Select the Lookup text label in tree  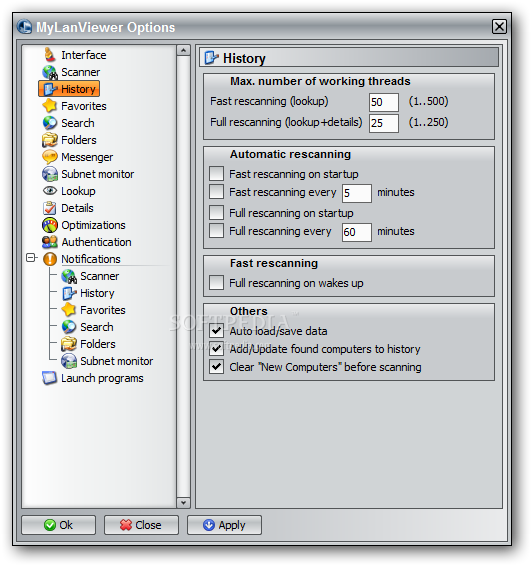78,191
